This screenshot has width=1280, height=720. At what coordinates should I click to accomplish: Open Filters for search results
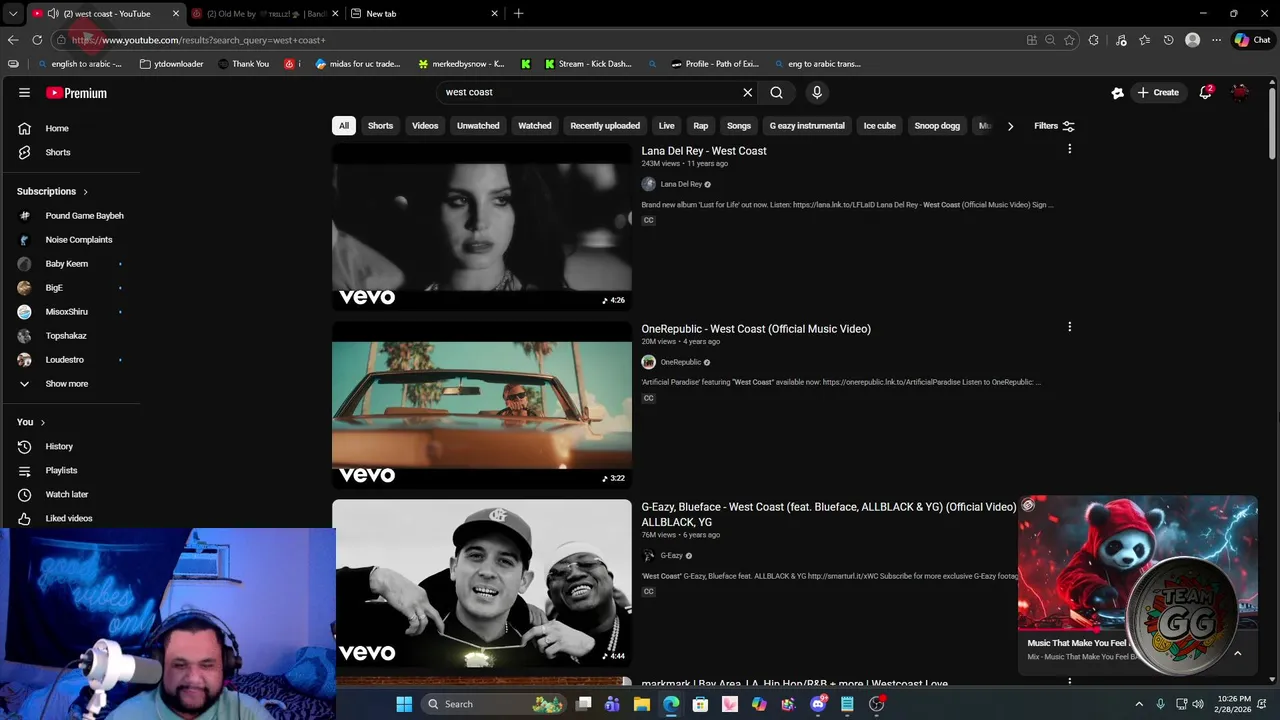point(1054,126)
